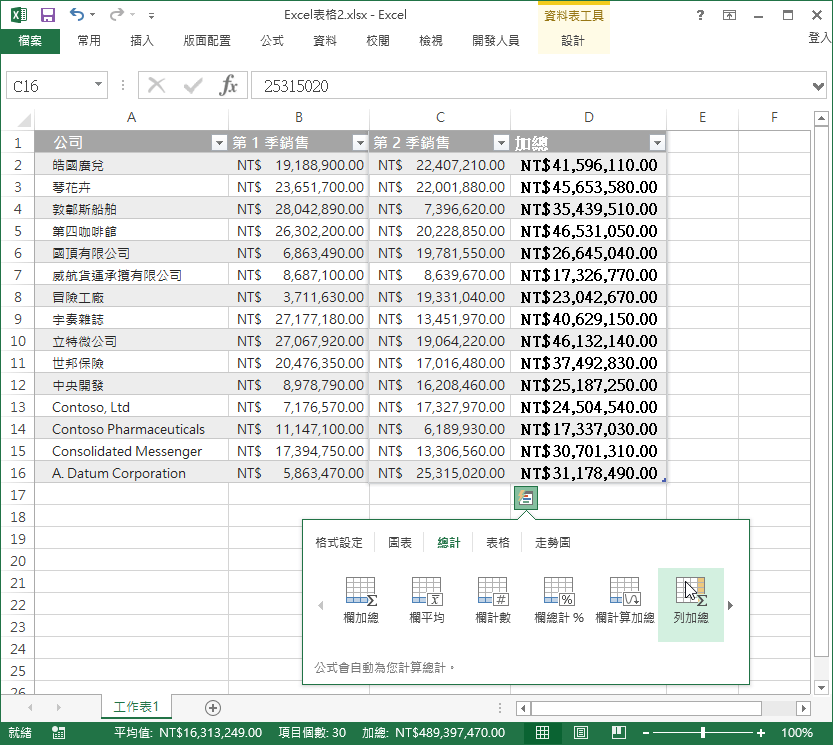Image resolution: width=833 pixels, height=745 pixels.
Task: Click the Save icon in quick access toolbar
Action: click(48, 15)
